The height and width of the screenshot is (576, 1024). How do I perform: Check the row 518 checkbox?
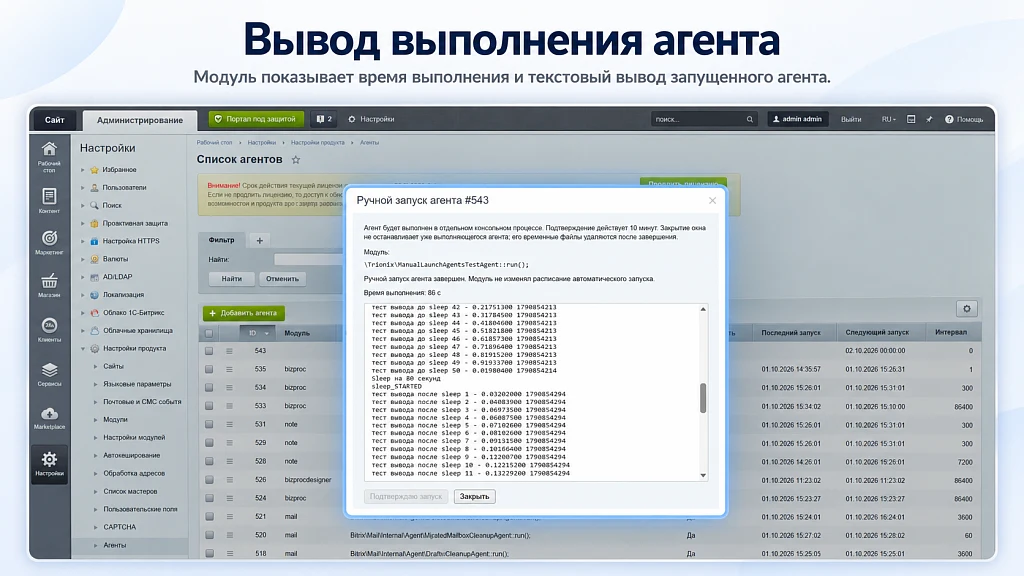(x=209, y=553)
